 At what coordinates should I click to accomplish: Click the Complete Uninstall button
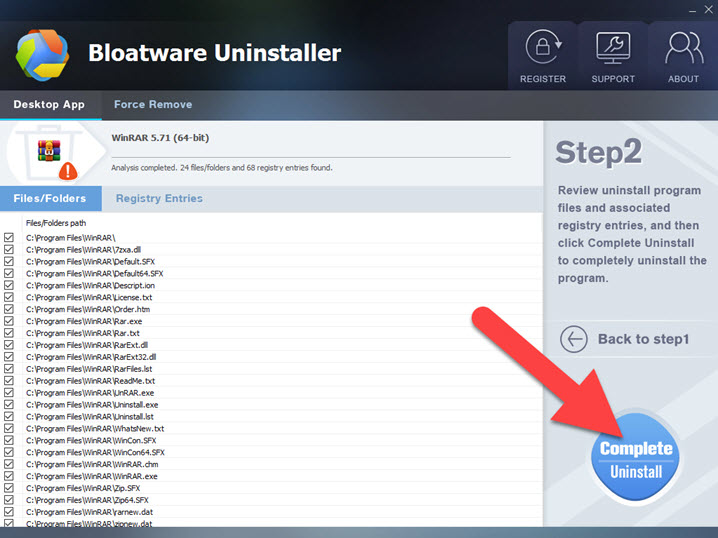pos(636,459)
